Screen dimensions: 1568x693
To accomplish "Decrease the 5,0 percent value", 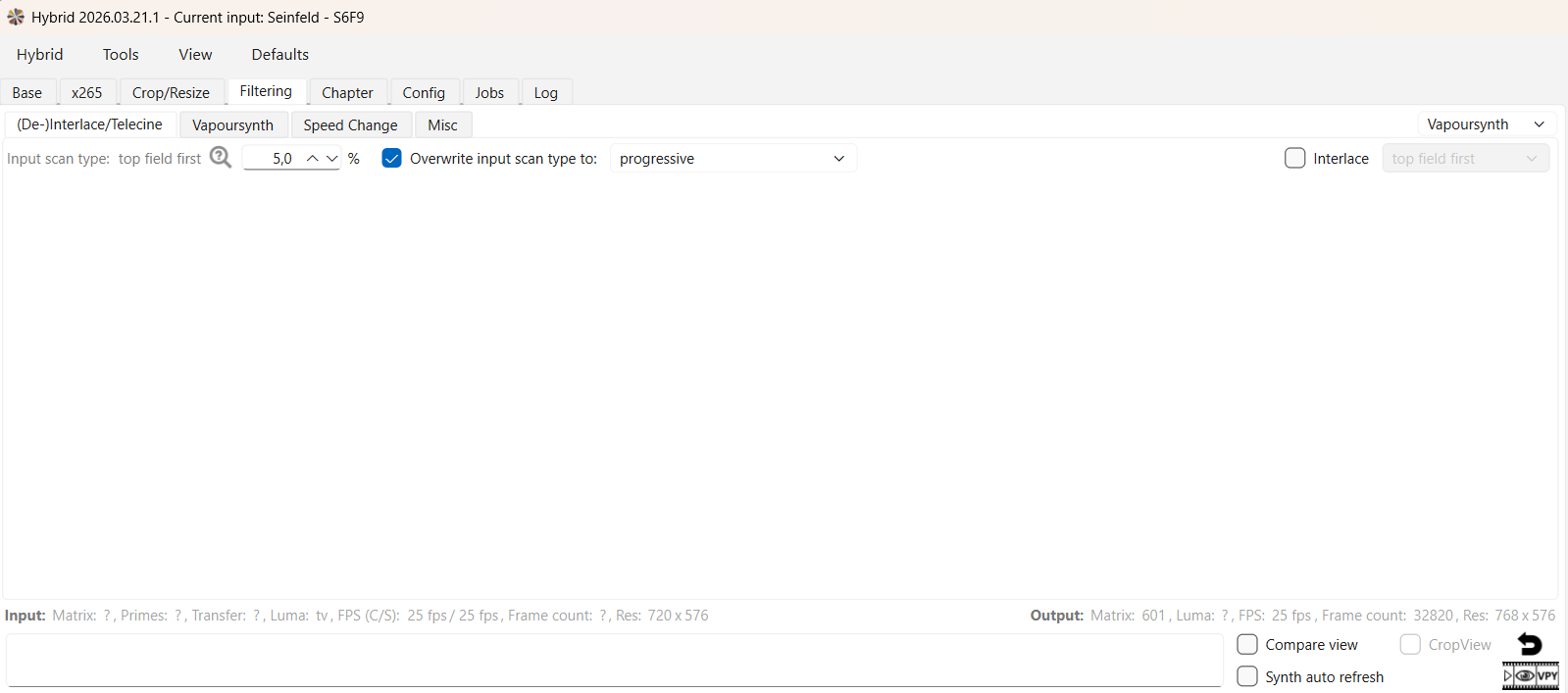I will (332, 158).
